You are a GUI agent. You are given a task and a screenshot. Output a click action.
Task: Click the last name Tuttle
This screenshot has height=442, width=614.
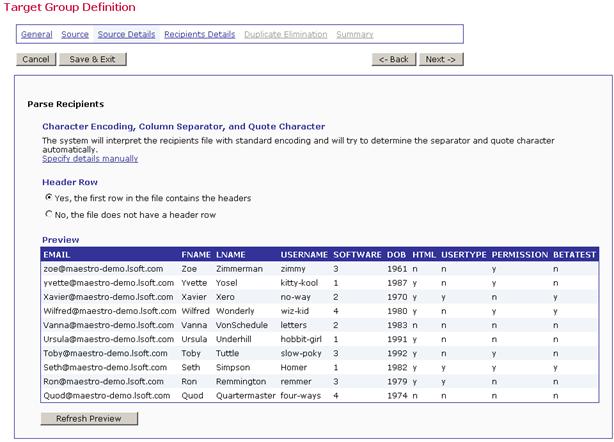coord(228,354)
